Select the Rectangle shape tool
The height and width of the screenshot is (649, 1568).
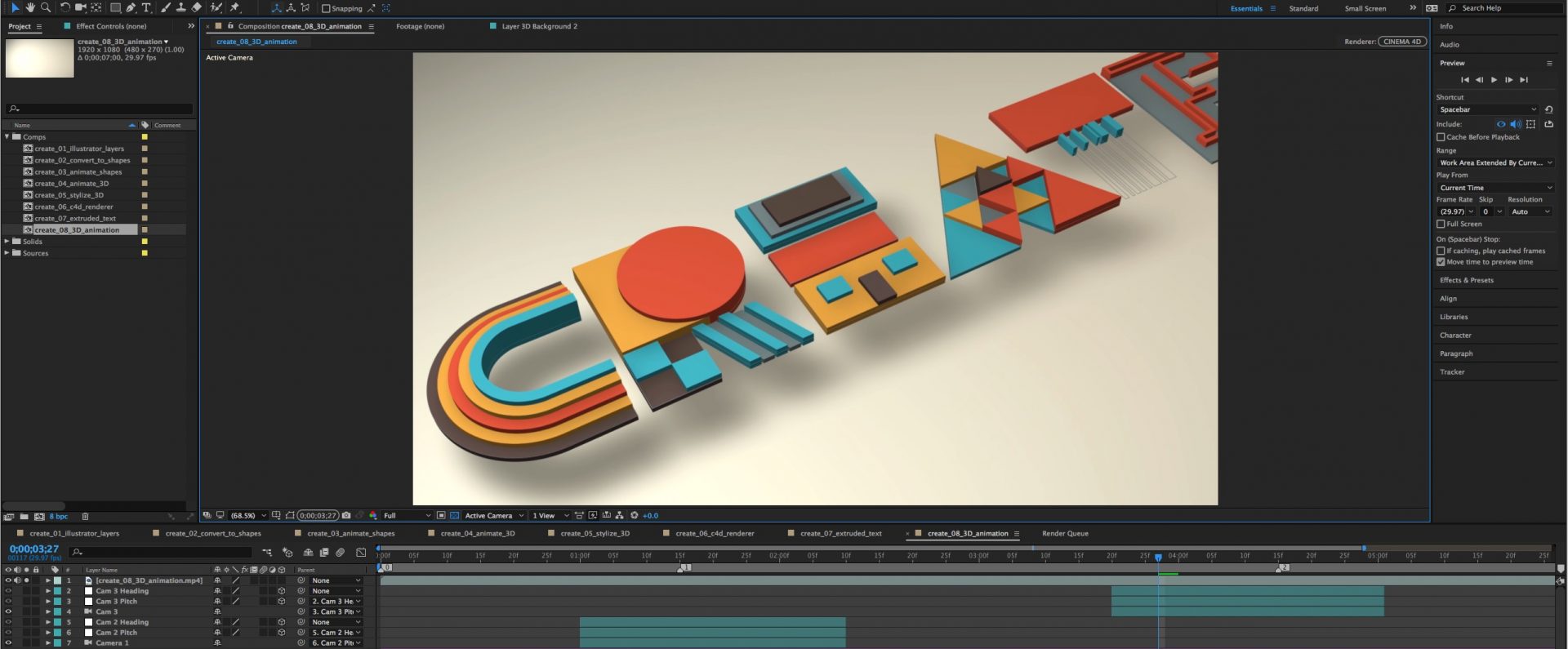(x=116, y=7)
